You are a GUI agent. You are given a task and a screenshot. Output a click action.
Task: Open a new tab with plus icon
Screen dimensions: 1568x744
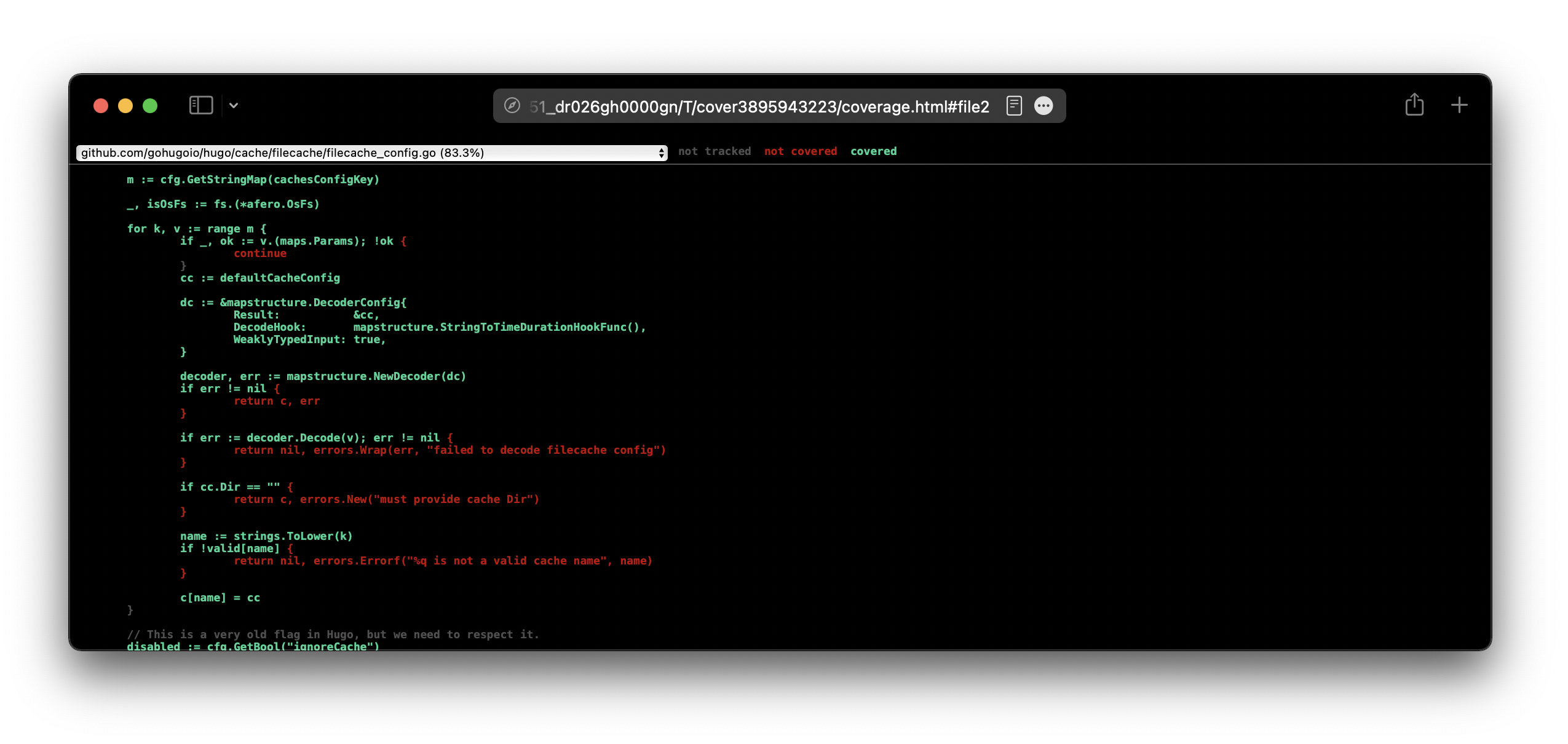coord(1459,105)
